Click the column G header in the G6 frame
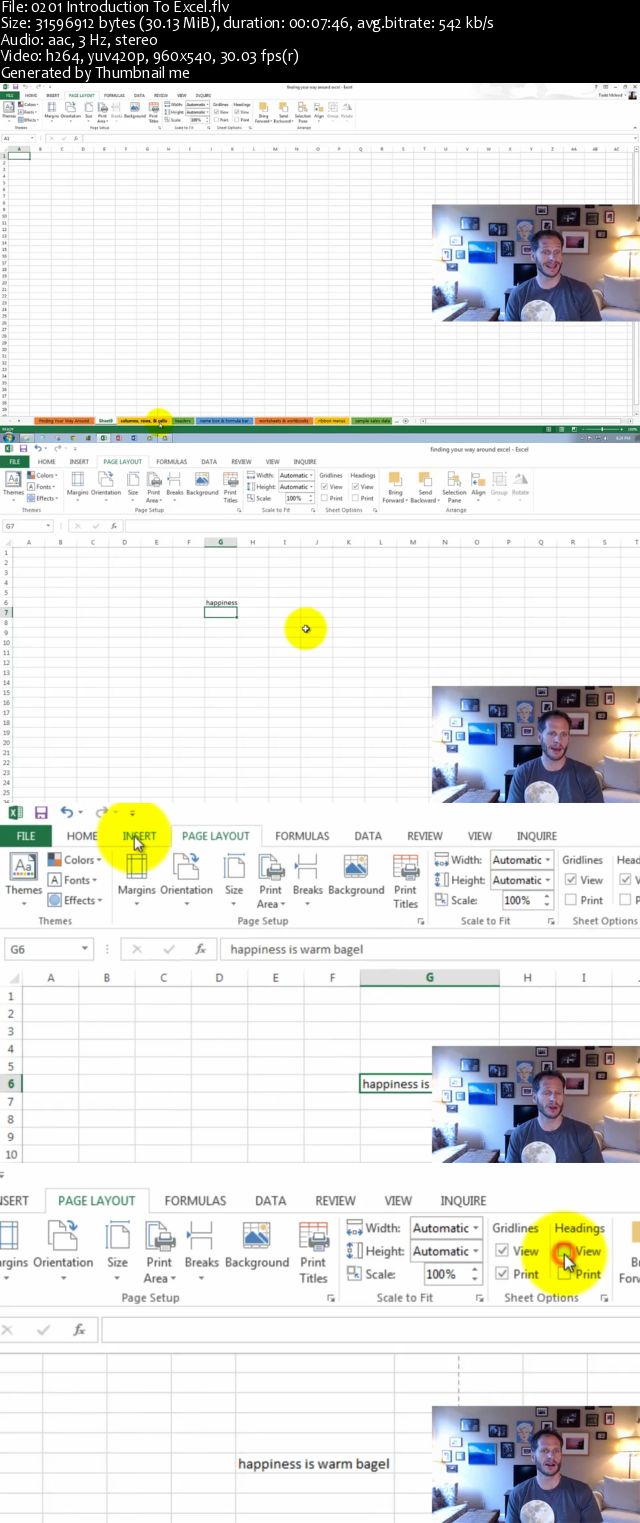 429,977
